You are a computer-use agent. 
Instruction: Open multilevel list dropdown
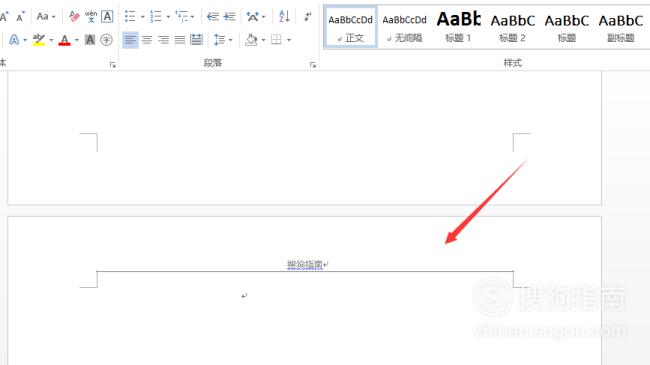[x=192, y=17]
